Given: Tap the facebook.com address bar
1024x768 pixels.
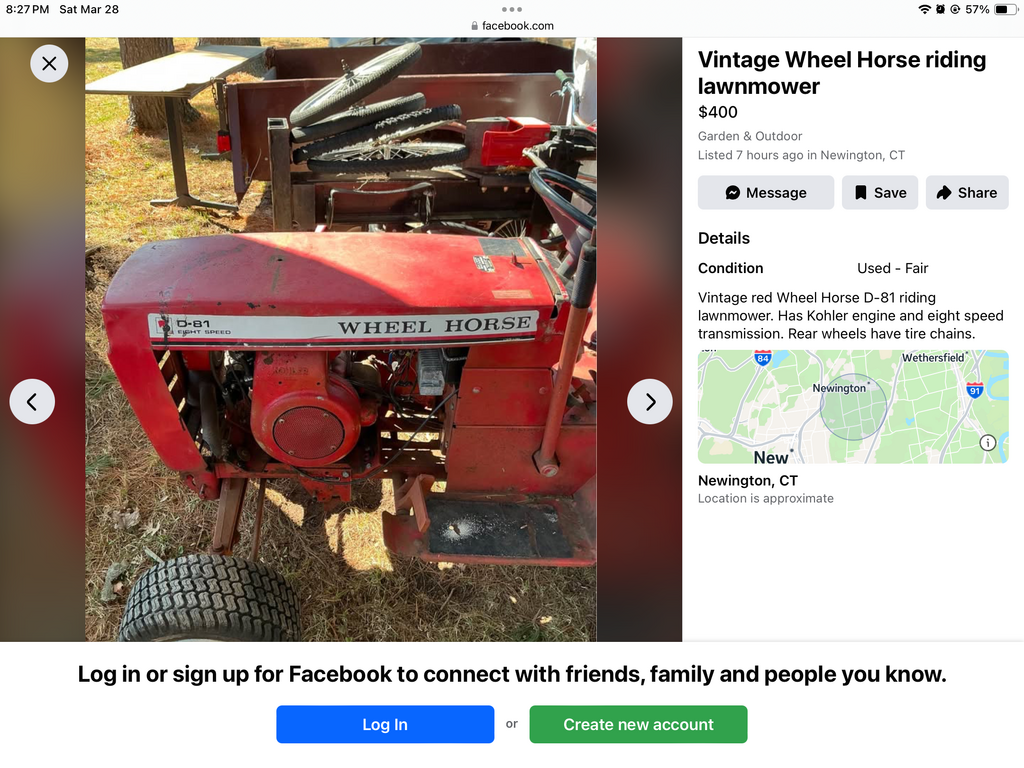Looking at the screenshot, I should 512,26.
